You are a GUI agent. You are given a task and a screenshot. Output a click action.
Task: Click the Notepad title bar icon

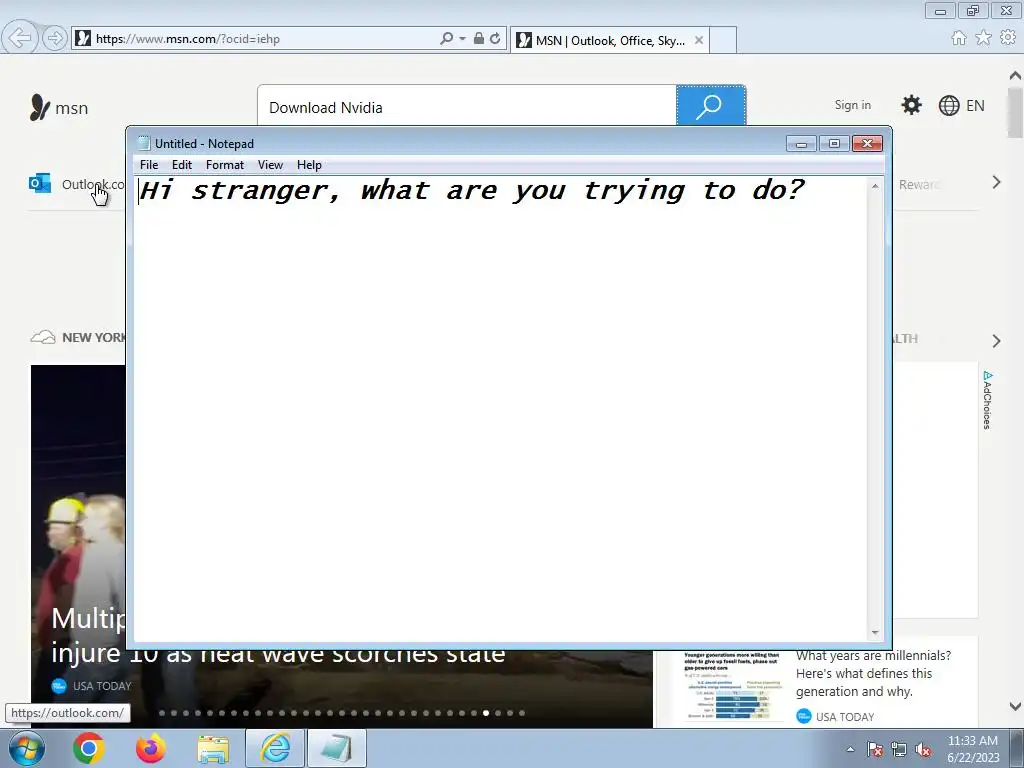coord(144,143)
